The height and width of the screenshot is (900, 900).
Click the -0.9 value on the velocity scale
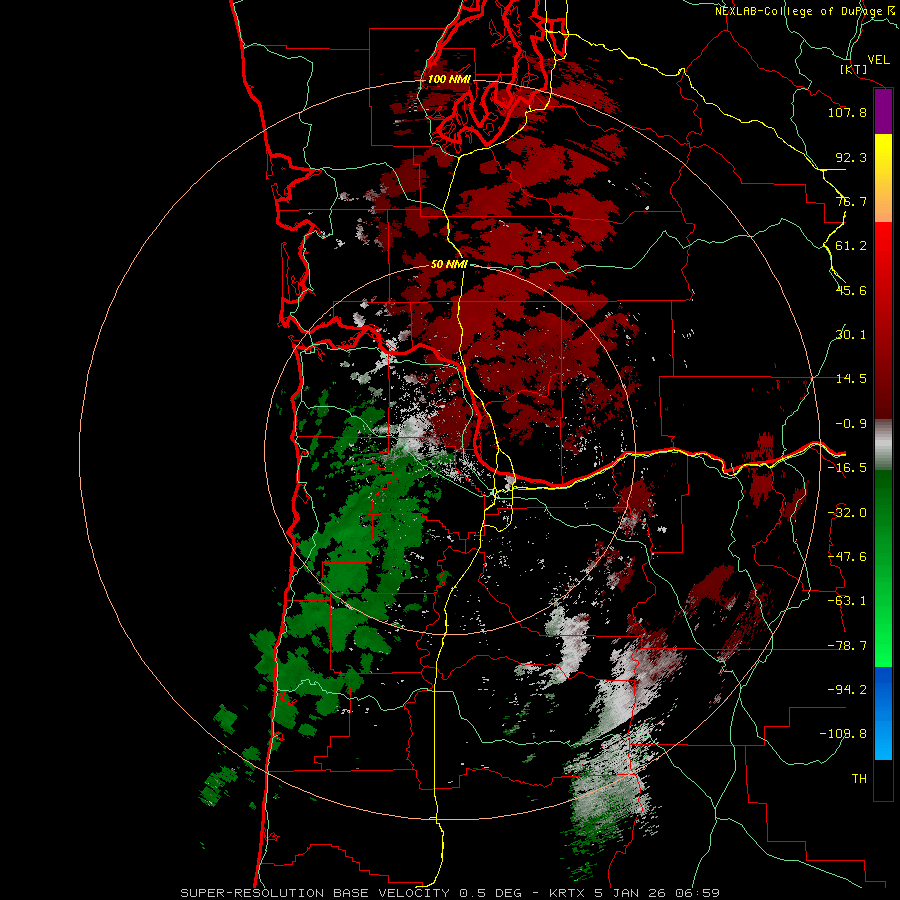pos(851,424)
